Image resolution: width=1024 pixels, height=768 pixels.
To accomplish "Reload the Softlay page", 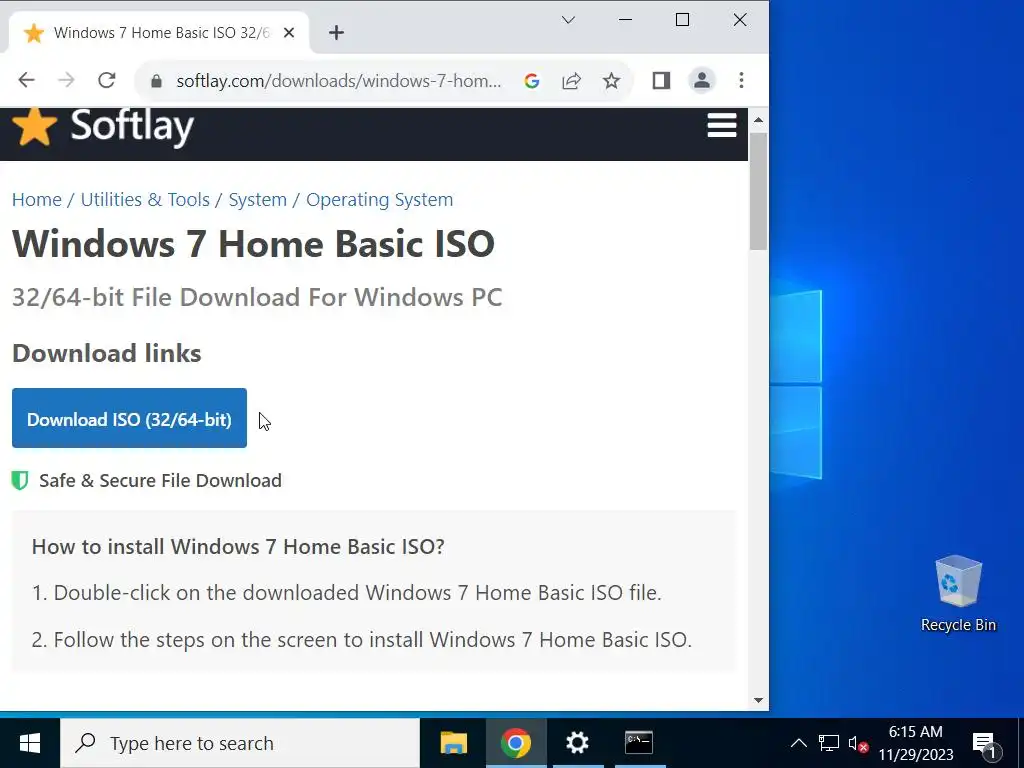I will pos(106,80).
